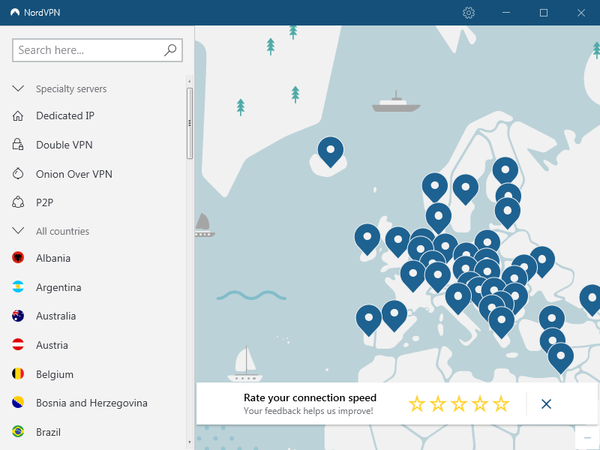
Task: Select the Finland map pin
Action: coord(505,171)
